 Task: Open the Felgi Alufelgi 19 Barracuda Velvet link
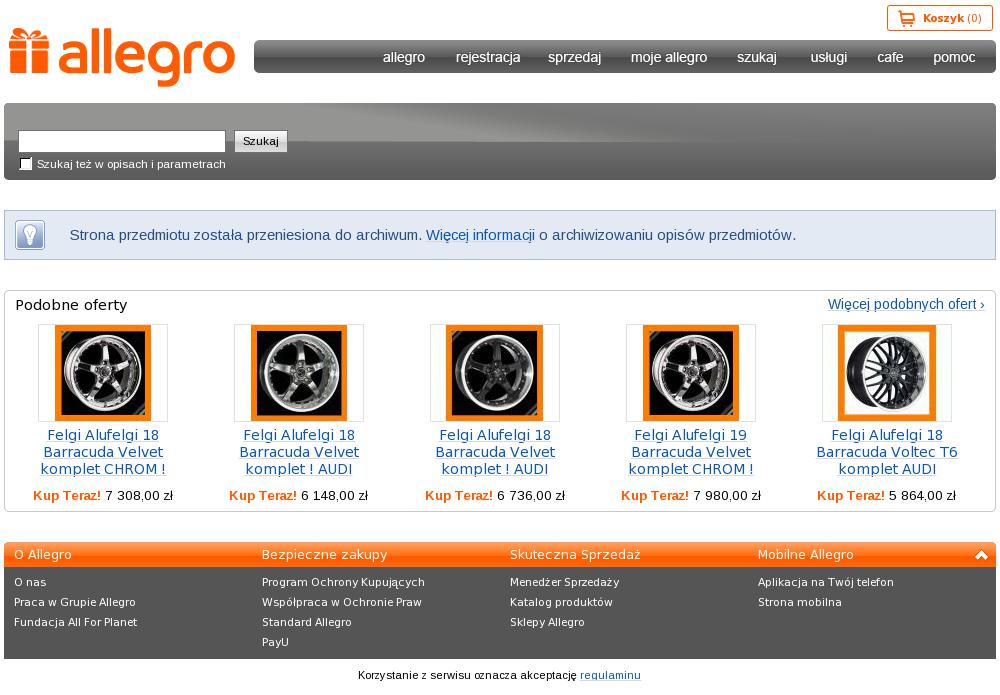[x=691, y=452]
